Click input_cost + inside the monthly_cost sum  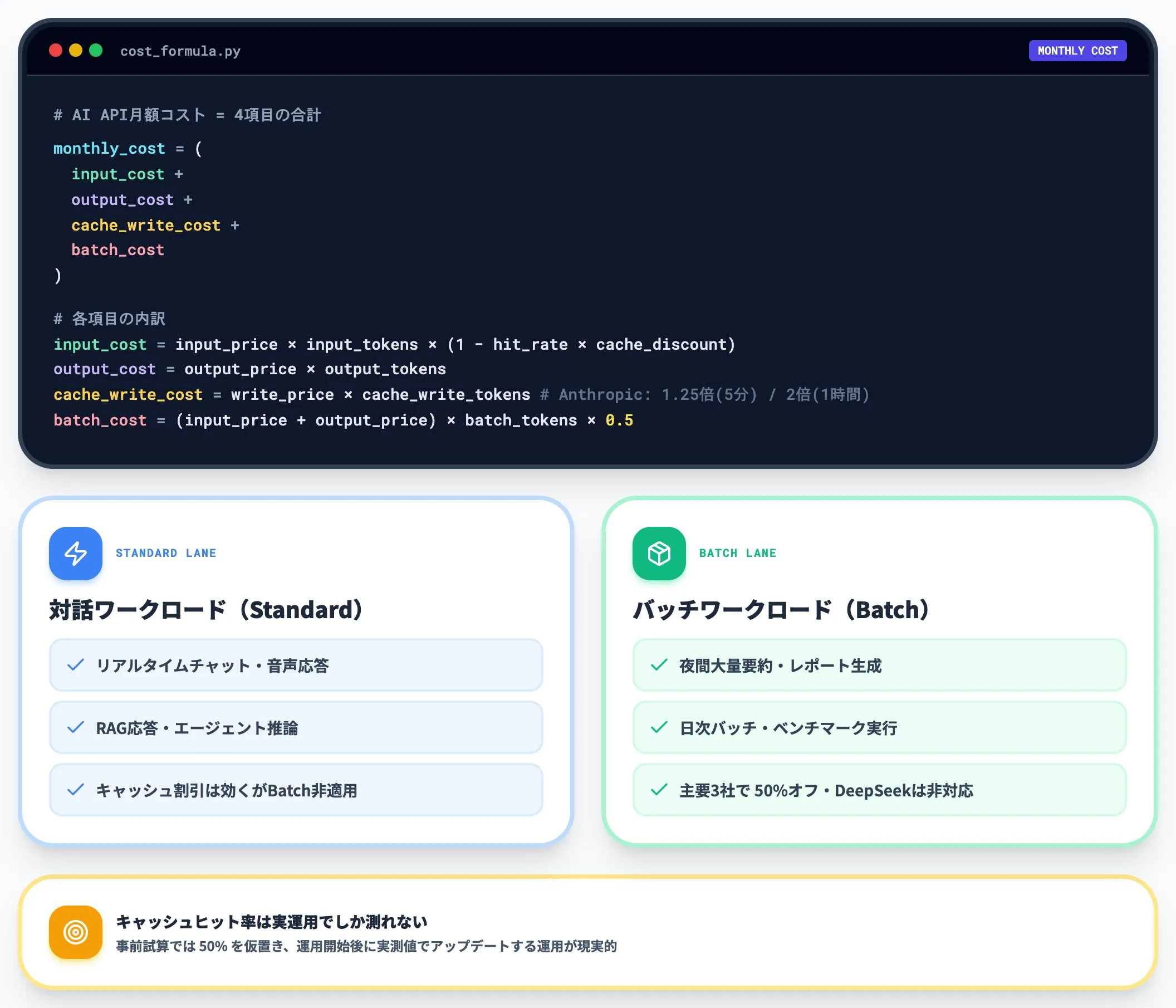[127, 174]
